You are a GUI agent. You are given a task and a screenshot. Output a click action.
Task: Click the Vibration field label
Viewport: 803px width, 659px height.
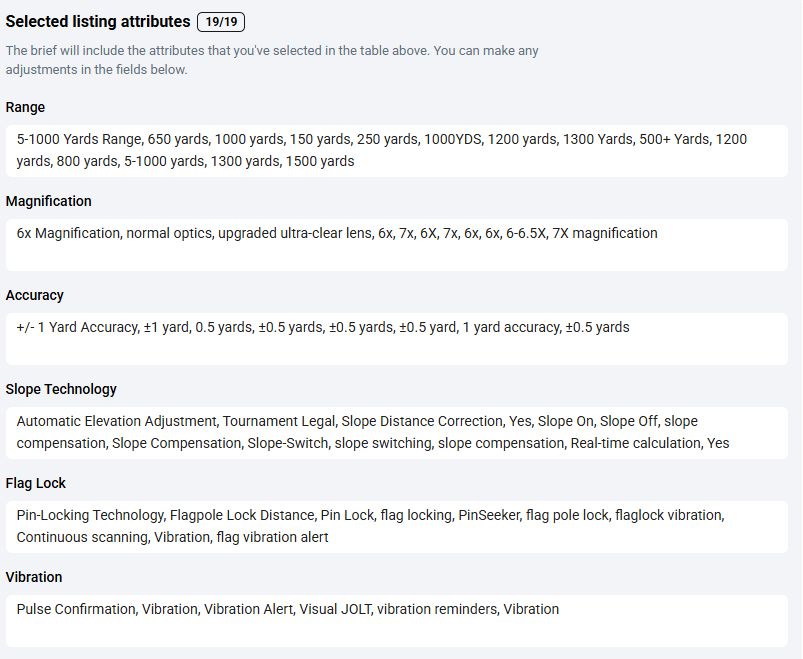point(34,577)
